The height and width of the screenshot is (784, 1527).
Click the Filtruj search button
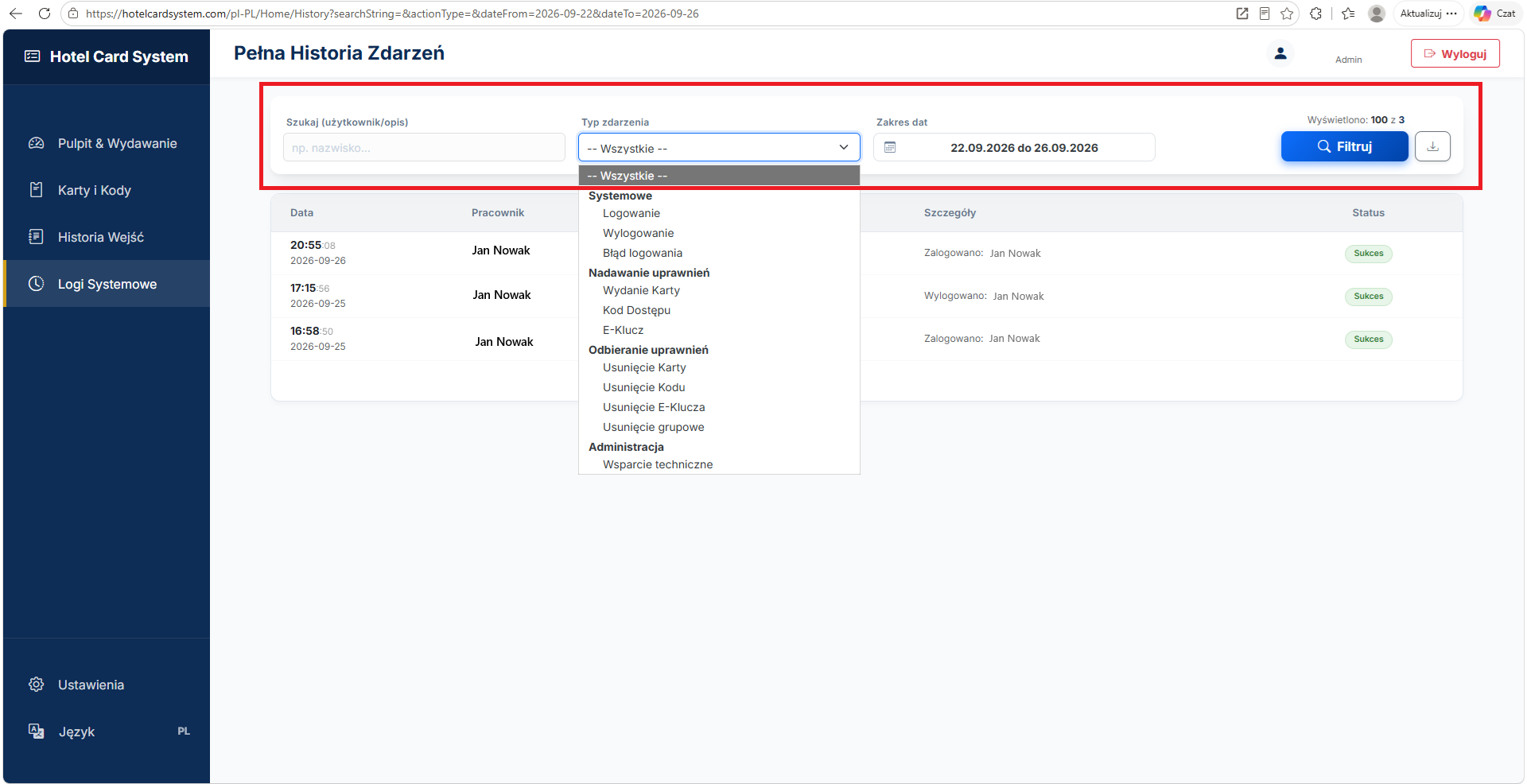click(x=1344, y=146)
